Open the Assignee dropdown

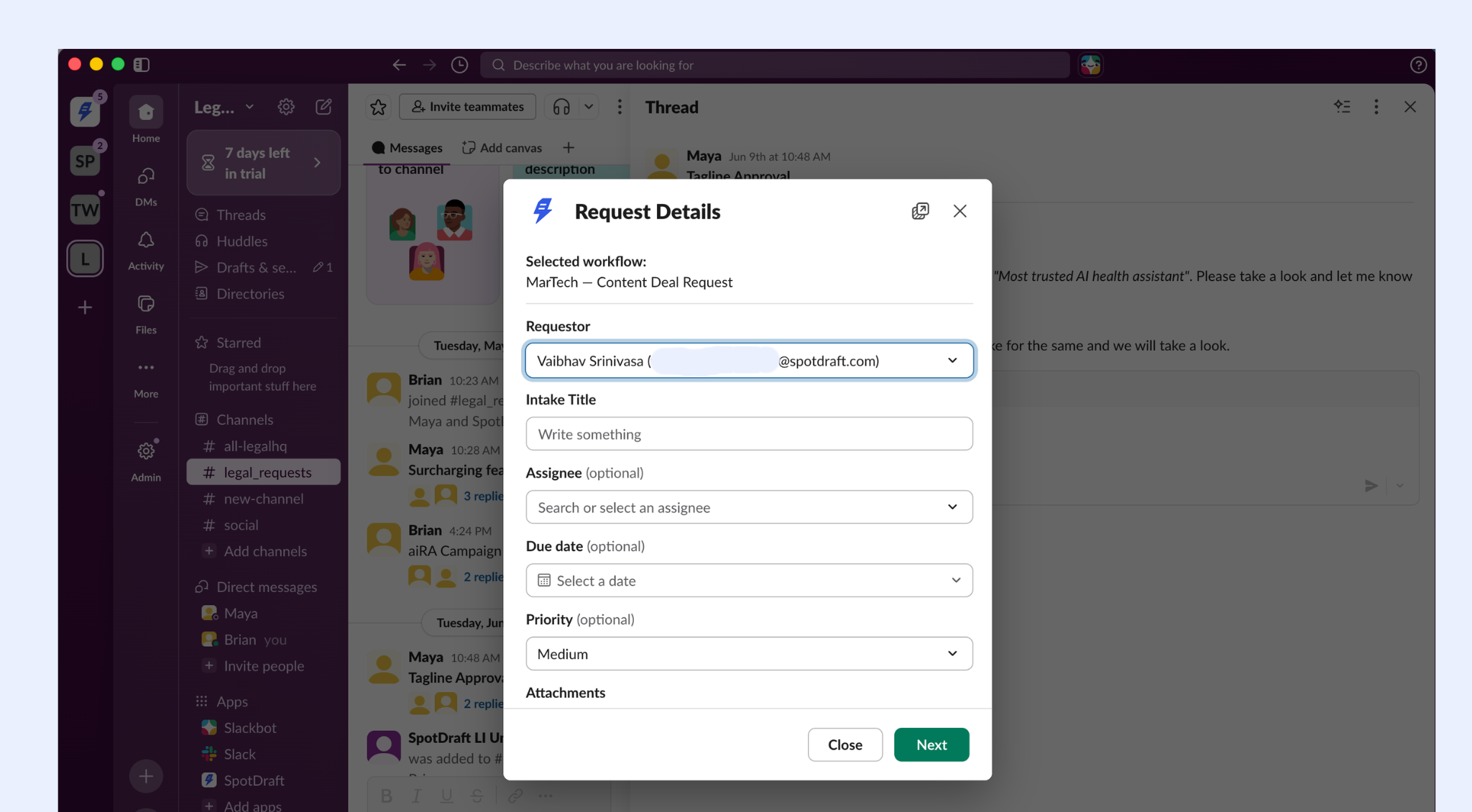[749, 507]
